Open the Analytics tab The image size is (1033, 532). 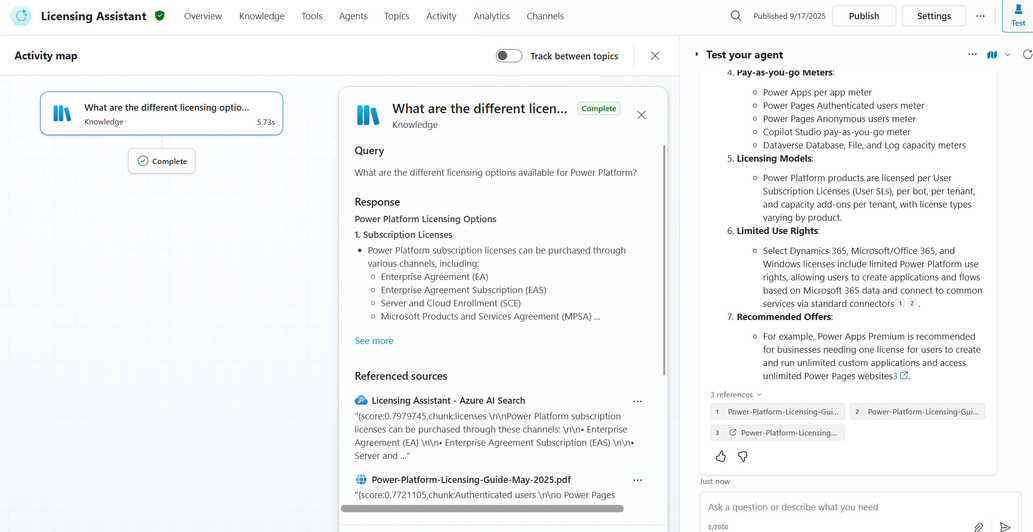tap(491, 16)
